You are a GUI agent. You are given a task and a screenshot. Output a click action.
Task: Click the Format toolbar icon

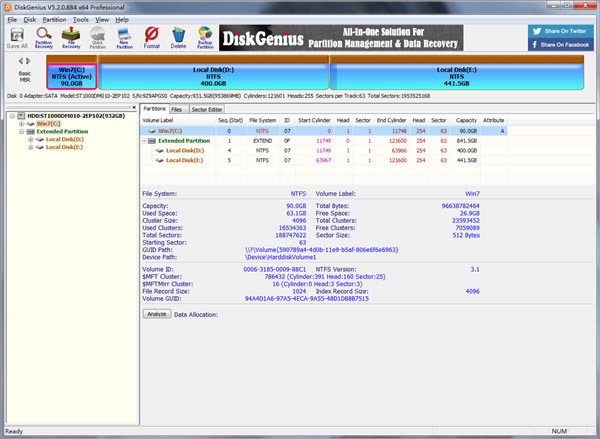point(152,38)
